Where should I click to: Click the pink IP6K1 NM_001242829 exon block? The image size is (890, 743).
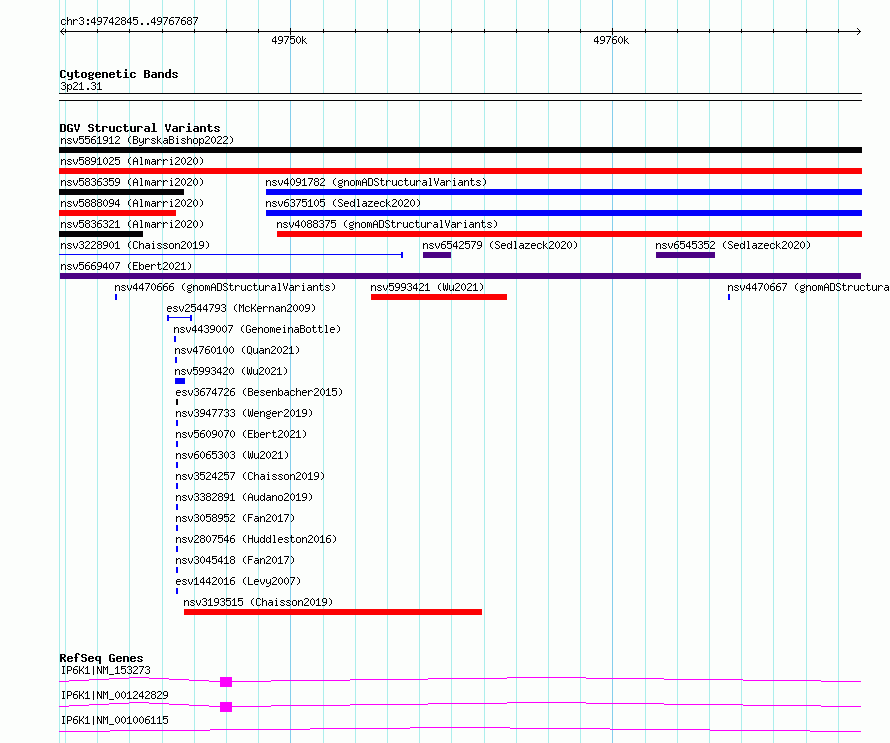(226, 707)
